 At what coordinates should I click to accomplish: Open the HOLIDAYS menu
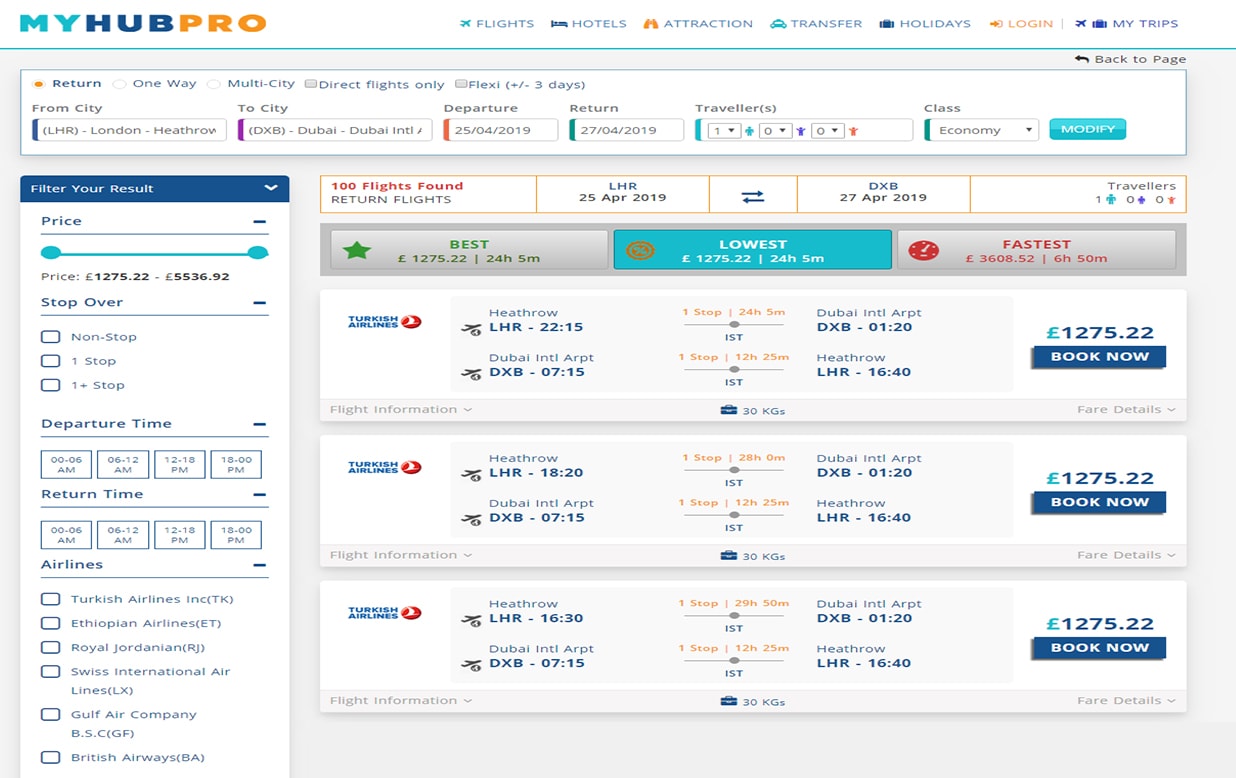[925, 24]
